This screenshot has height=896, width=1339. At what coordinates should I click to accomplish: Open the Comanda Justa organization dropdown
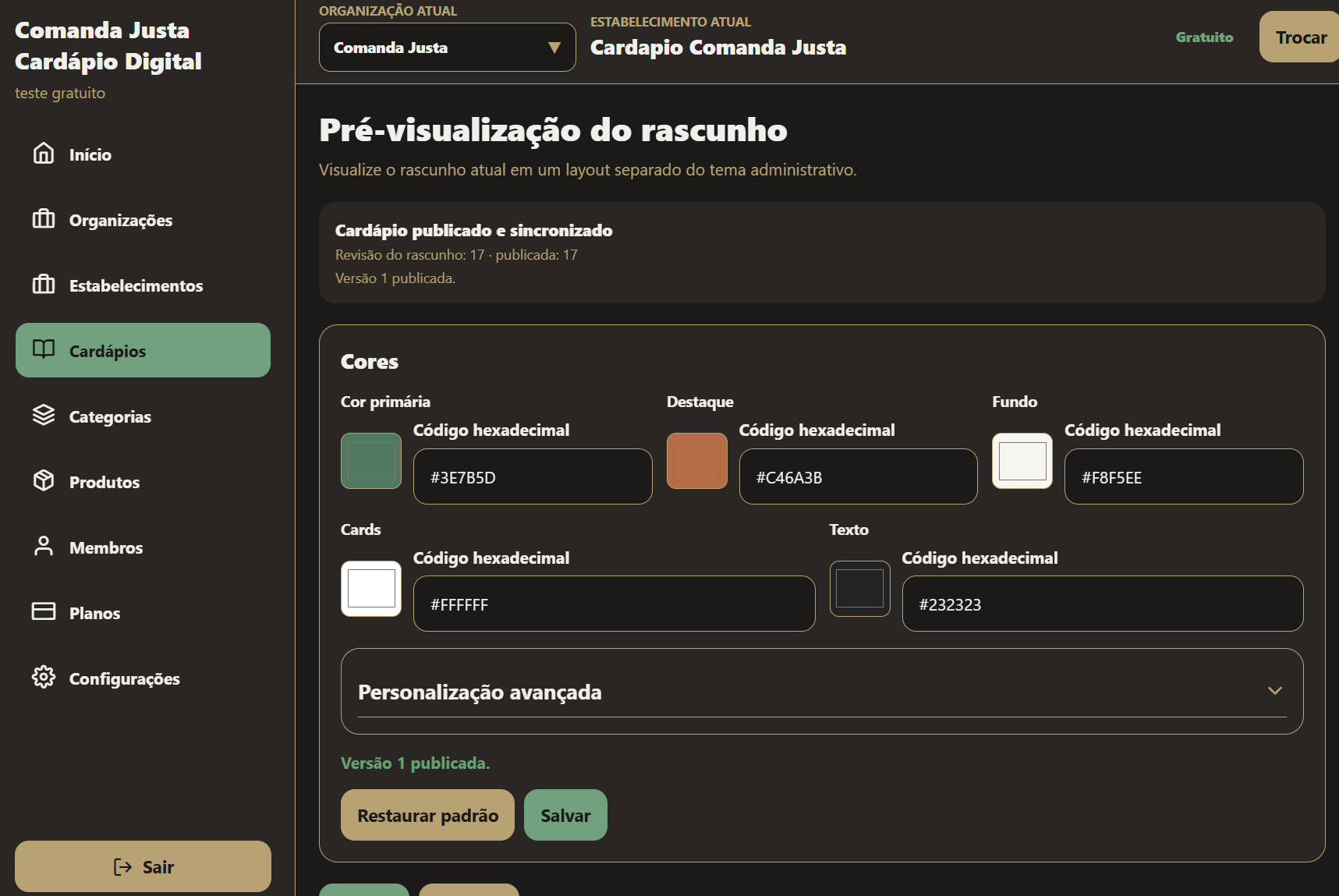448,48
